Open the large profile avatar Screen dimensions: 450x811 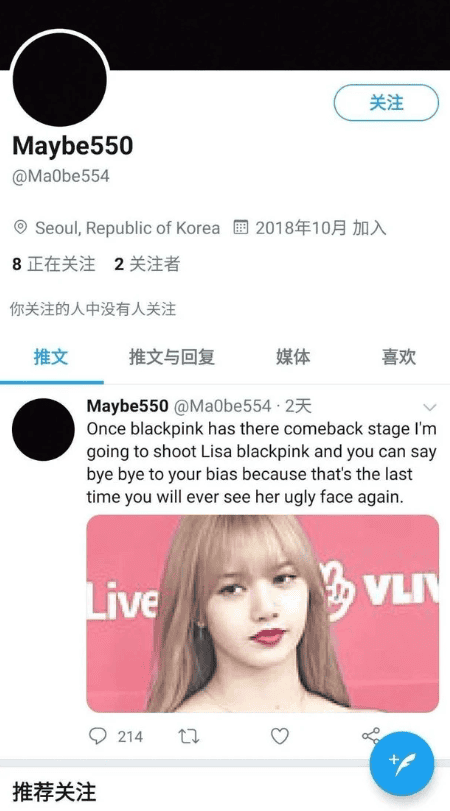click(x=59, y=79)
